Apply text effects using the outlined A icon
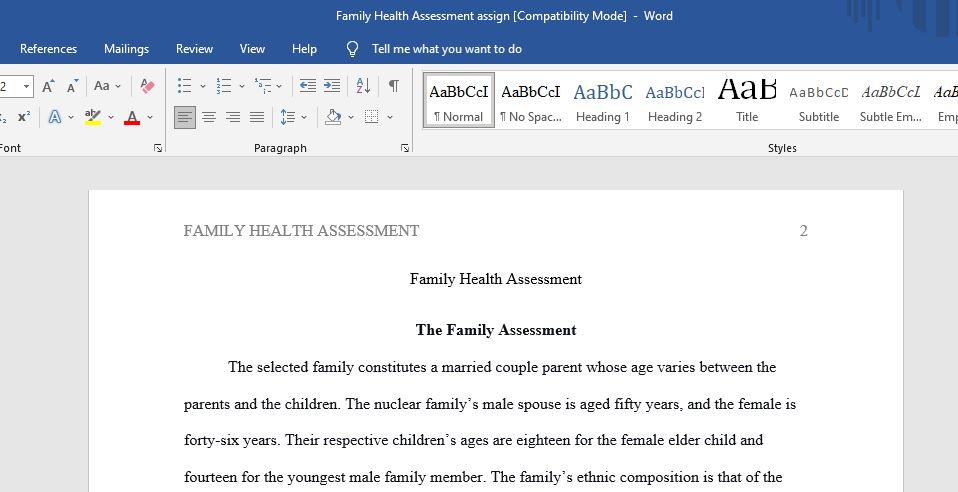 click(55, 117)
